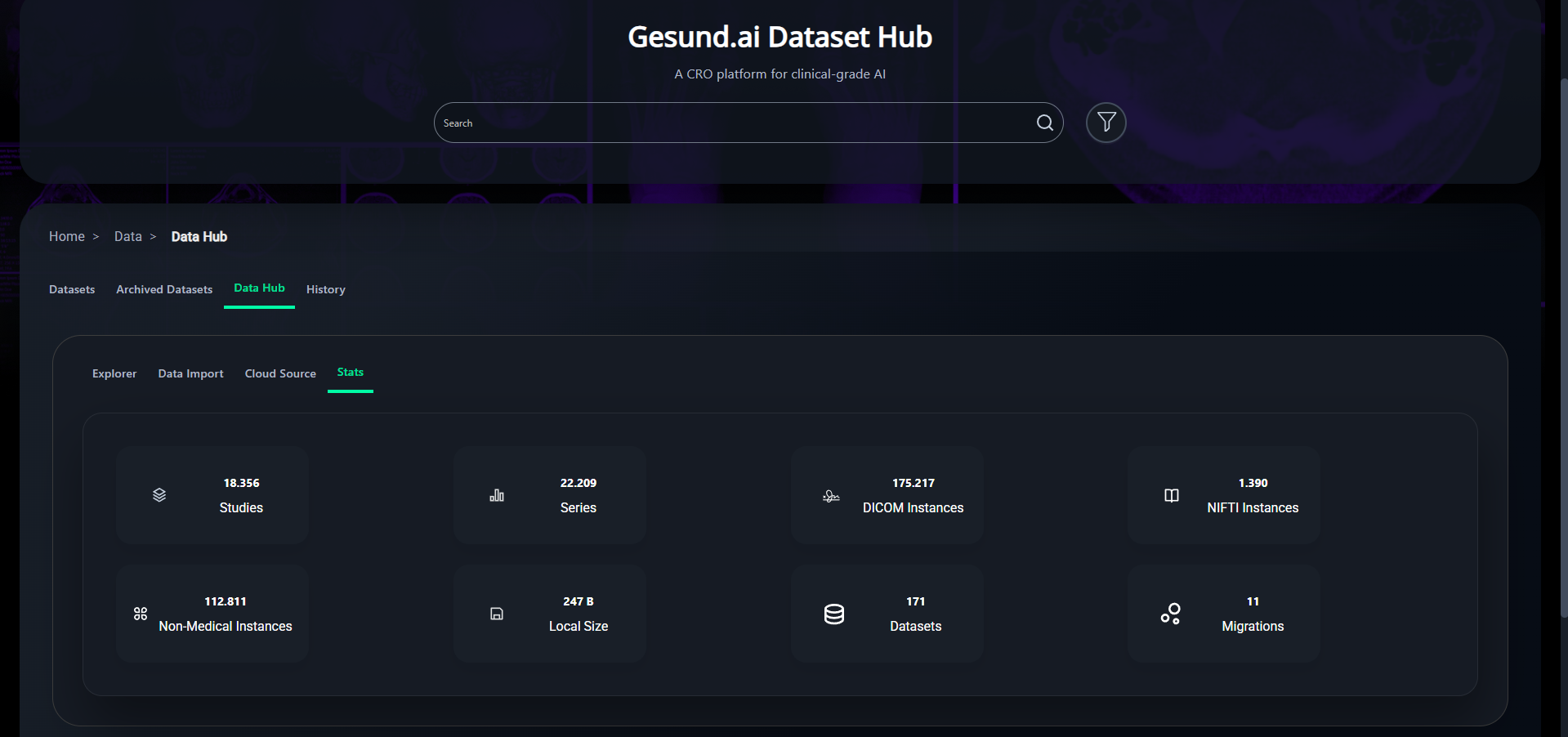Switch to the Datasets tab

pyautogui.click(x=72, y=289)
